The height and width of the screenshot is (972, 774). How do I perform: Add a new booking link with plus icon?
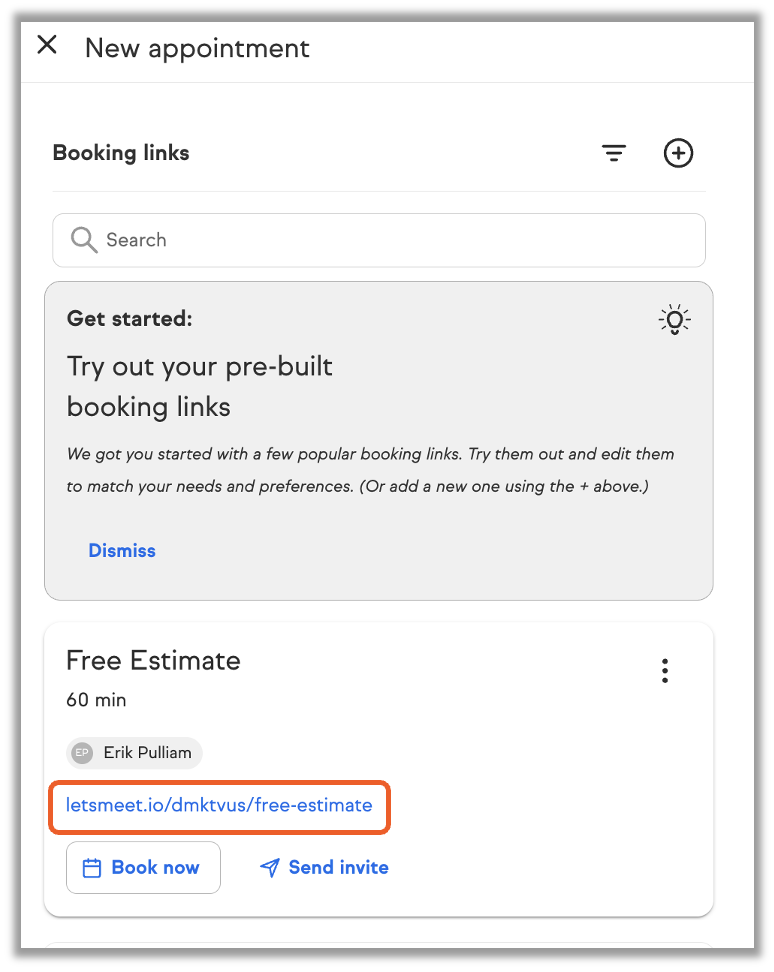pyautogui.click(x=678, y=153)
